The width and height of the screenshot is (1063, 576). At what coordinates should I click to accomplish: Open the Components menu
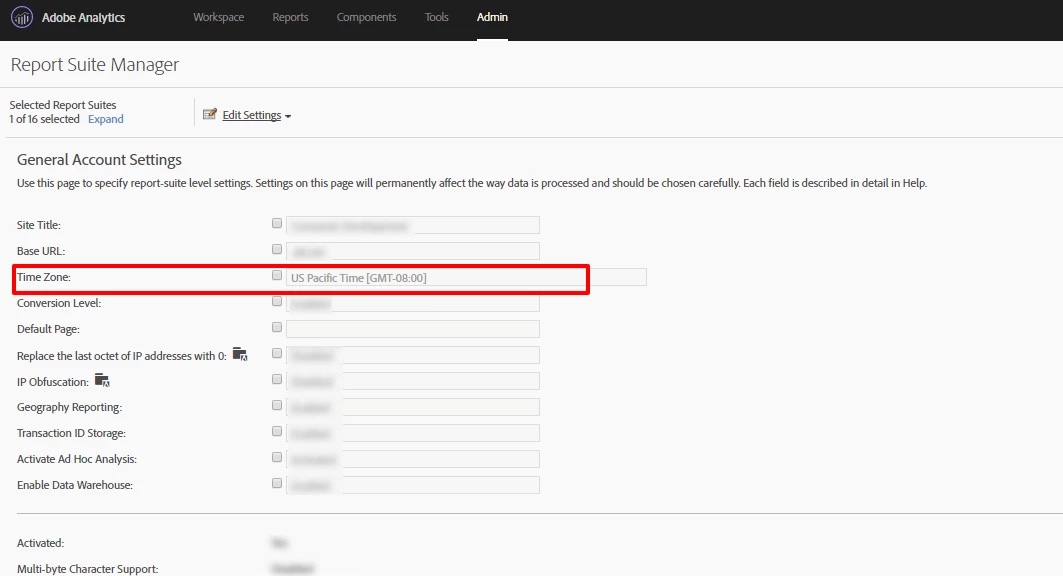(366, 17)
